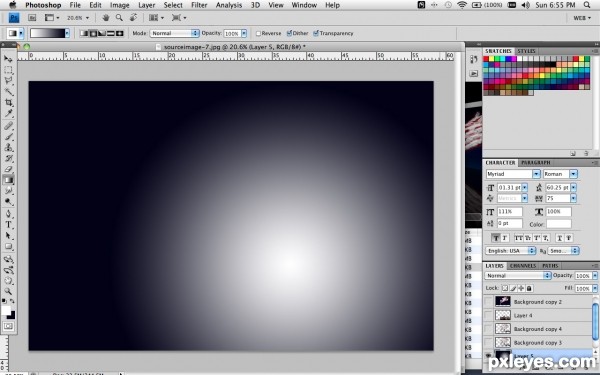
Task: Open the layer blend mode Normal dropdown
Action: point(517,276)
